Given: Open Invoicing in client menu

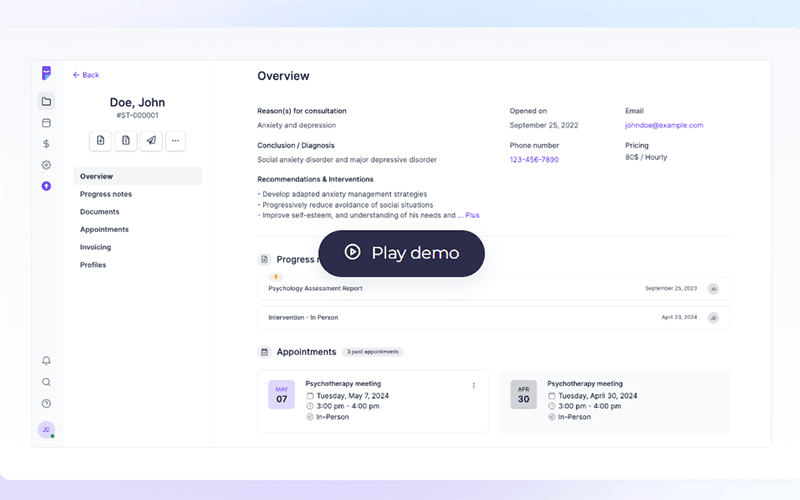Looking at the screenshot, I should [95, 247].
